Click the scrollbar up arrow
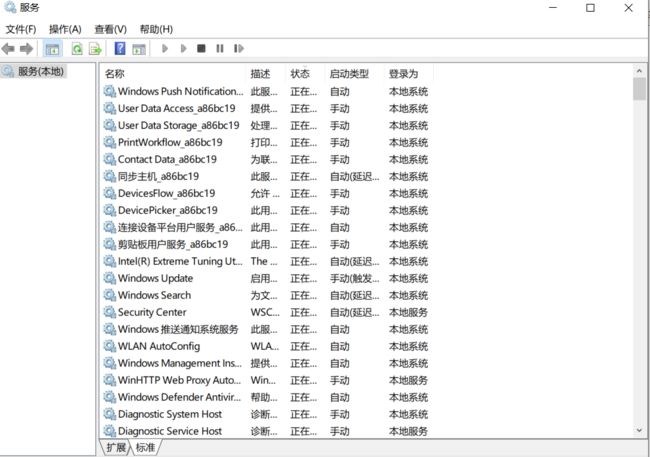The image size is (650, 457). point(639,71)
